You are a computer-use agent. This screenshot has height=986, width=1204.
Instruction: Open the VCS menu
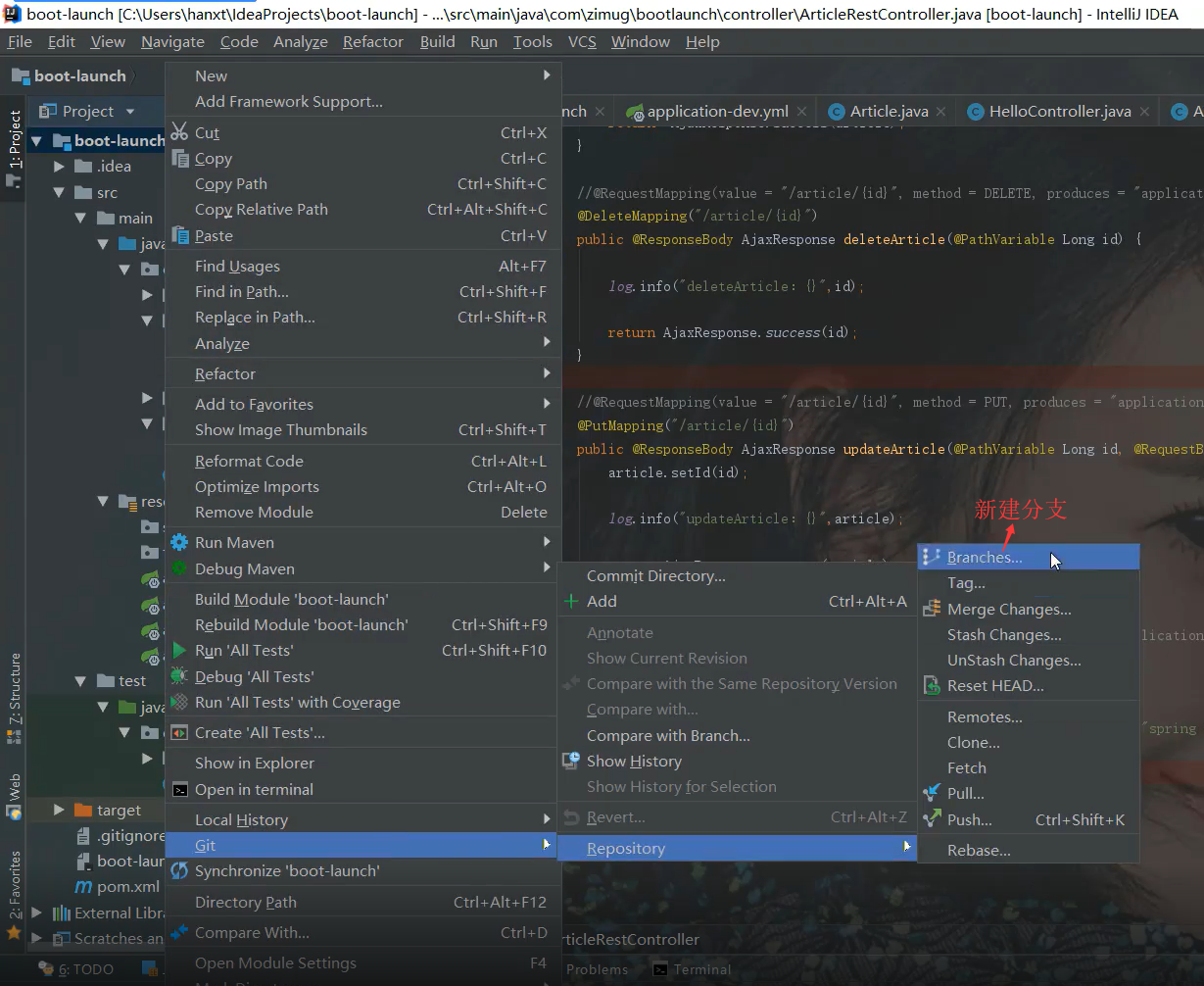(x=582, y=41)
